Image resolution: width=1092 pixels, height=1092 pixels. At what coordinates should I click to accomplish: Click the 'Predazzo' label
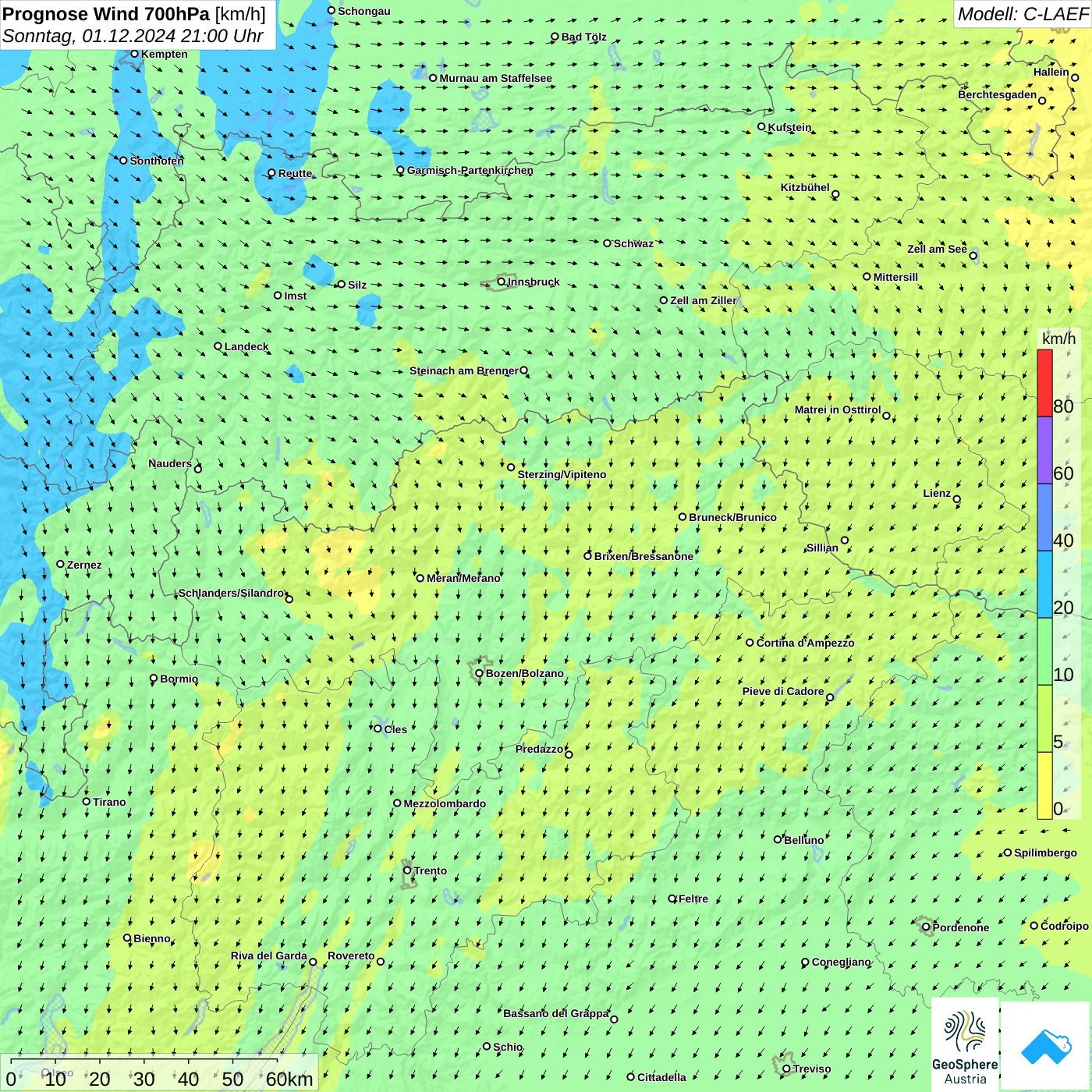coord(539,749)
